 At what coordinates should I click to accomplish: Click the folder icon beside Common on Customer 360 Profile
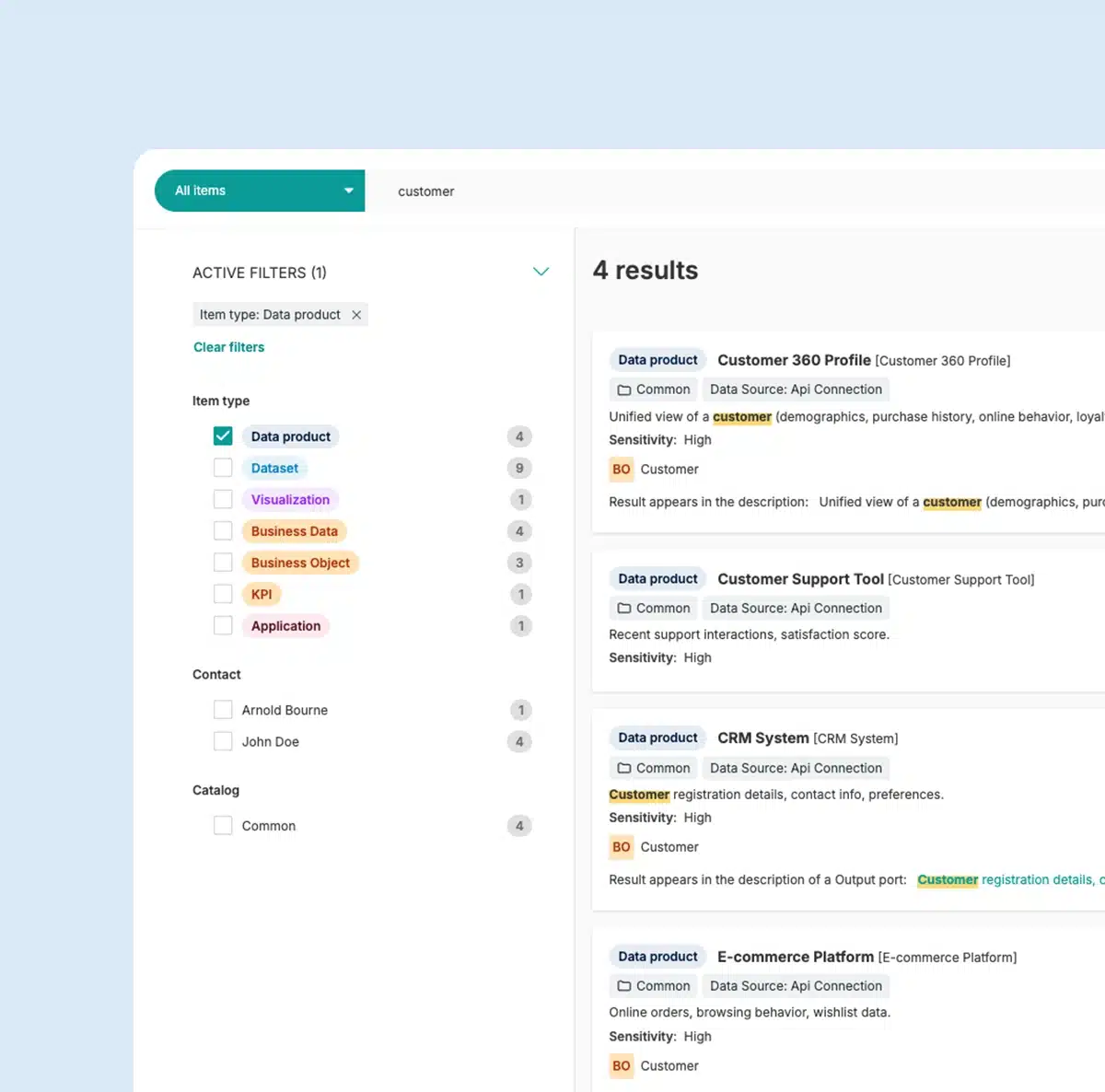(x=624, y=389)
